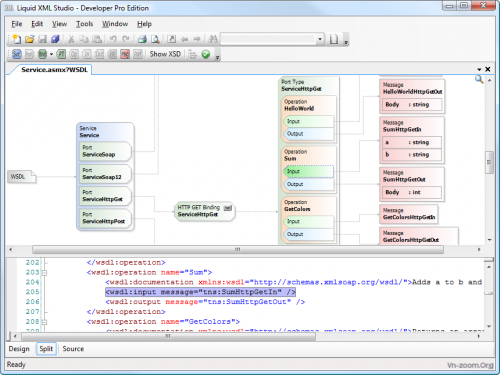
Task: Select the Service.asmx?WSDL document tab
Action: tap(54, 70)
